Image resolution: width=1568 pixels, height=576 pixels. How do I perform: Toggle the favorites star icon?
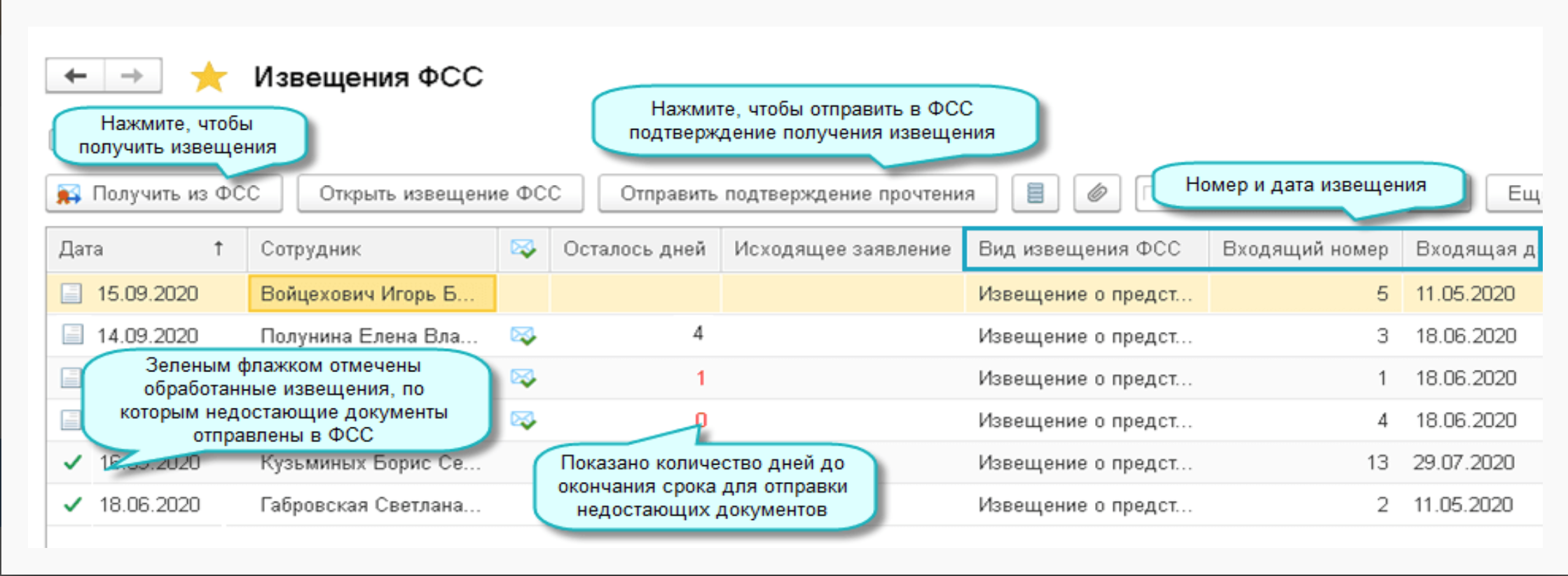point(209,77)
